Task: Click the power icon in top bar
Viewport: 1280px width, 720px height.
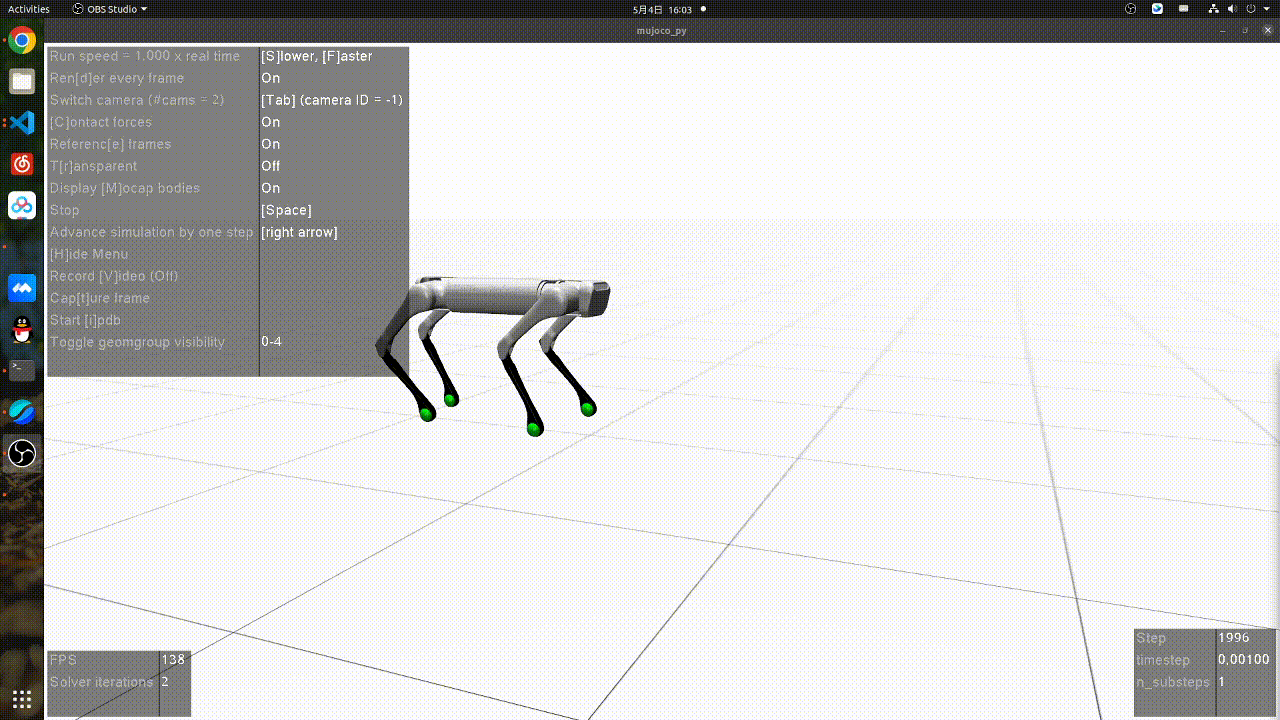Action: [x=1250, y=9]
